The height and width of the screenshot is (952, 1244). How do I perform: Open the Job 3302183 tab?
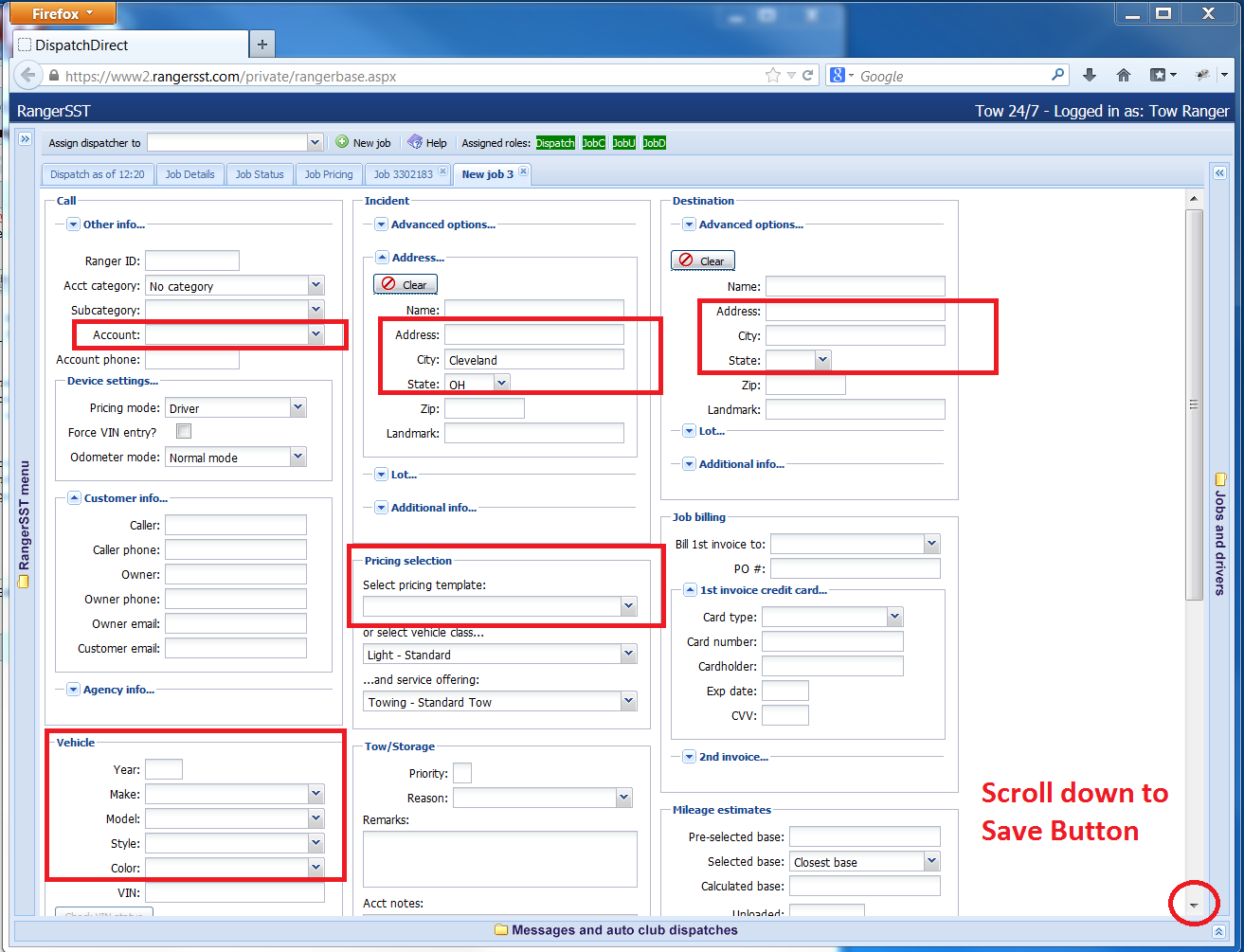[403, 174]
